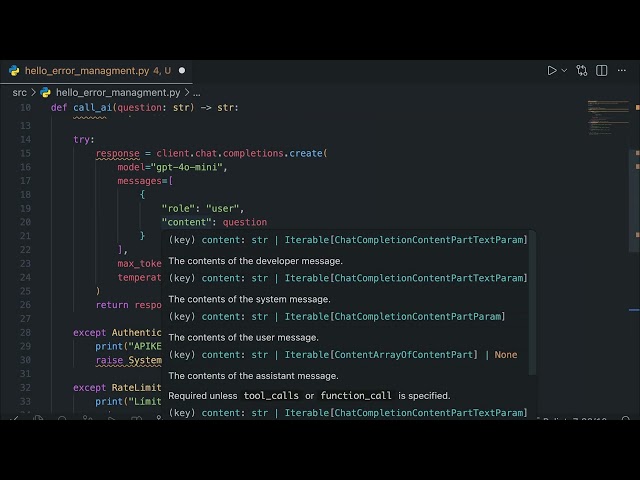This screenshot has height=480, width=640.
Task: Select the hello_error_managment.py editor tab
Action: tap(96, 71)
